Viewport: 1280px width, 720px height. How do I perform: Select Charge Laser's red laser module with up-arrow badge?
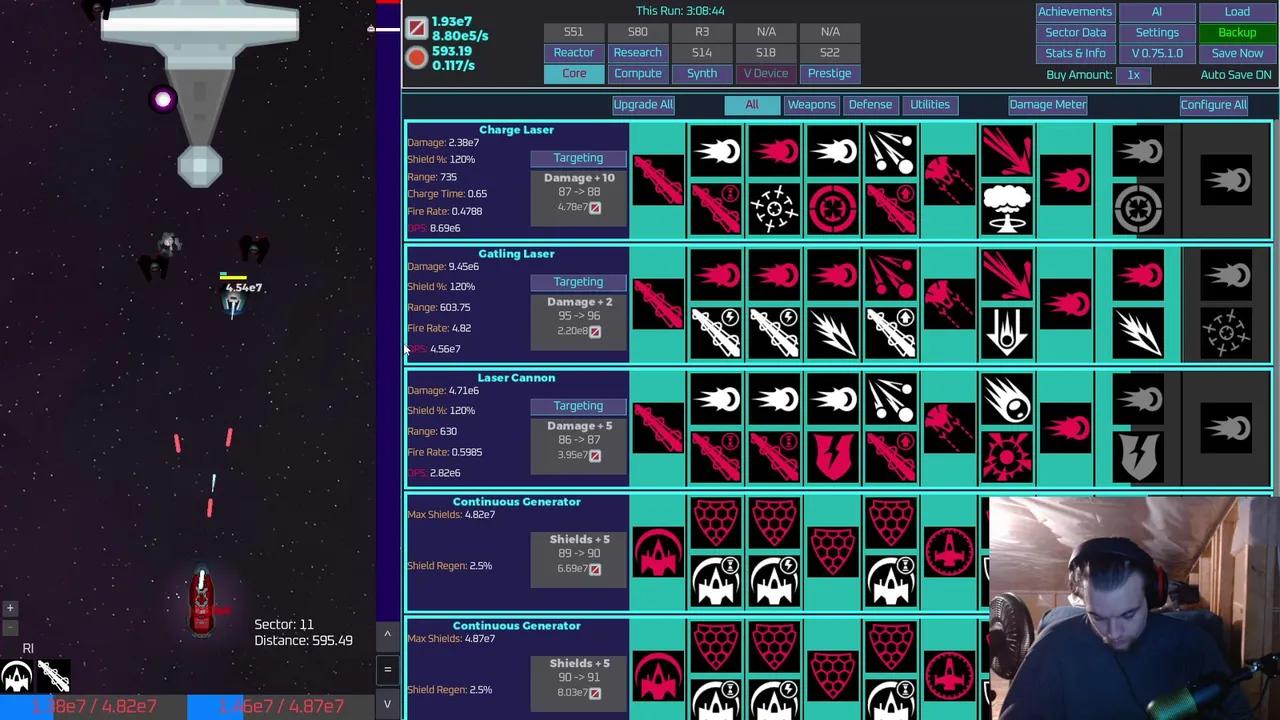pyautogui.click(x=891, y=209)
